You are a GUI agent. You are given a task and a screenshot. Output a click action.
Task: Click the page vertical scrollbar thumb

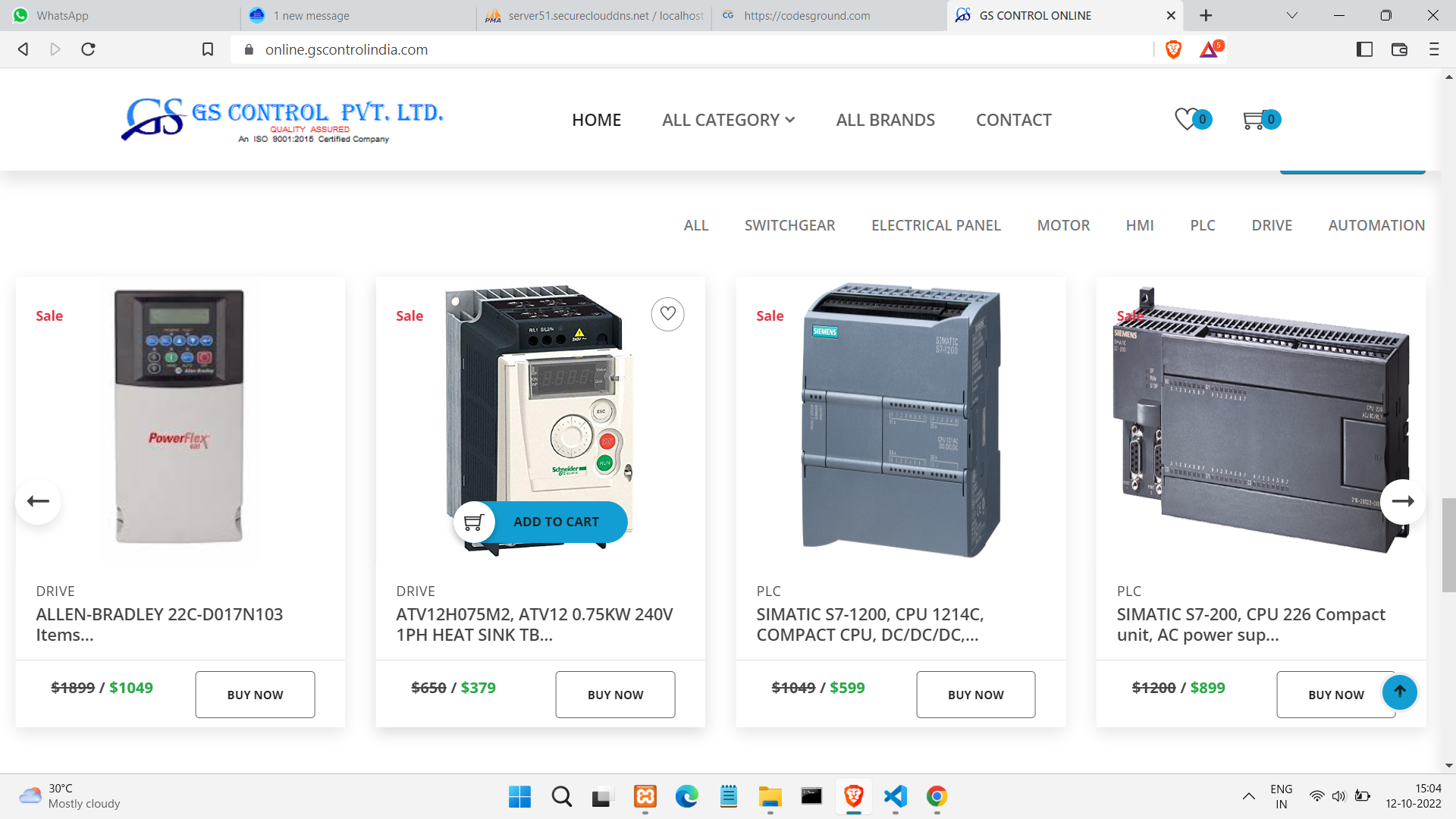[1448, 544]
